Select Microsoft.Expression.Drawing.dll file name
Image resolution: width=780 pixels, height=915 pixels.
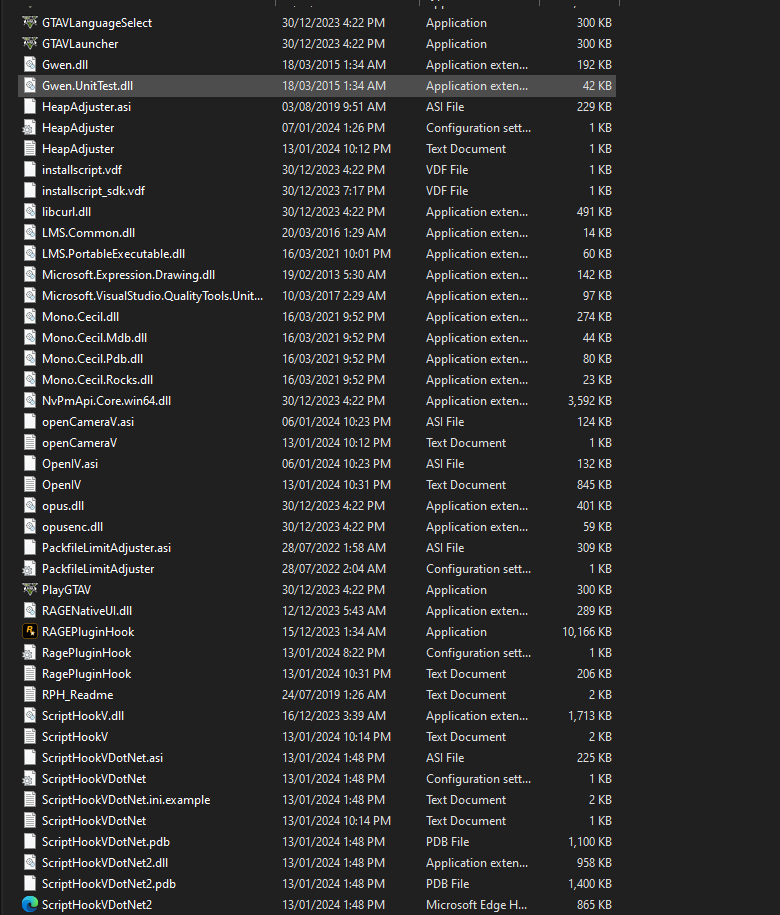[x=128, y=275]
